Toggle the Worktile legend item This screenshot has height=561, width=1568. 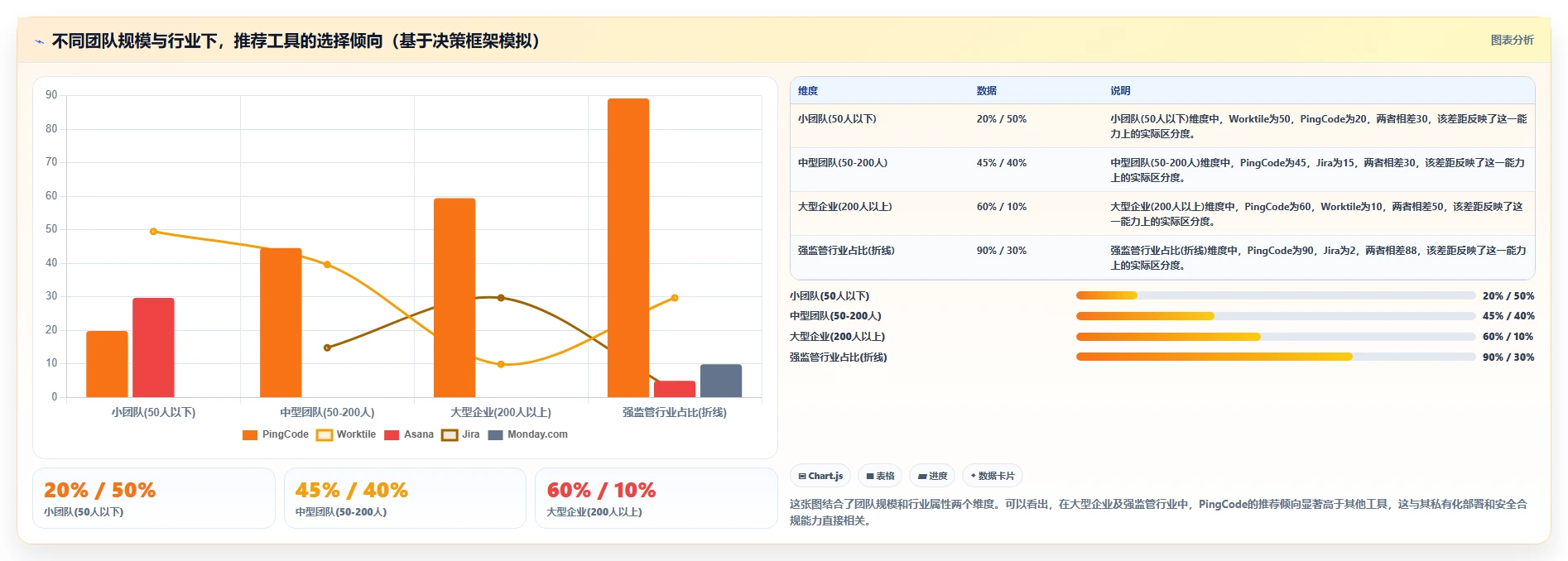[346, 434]
